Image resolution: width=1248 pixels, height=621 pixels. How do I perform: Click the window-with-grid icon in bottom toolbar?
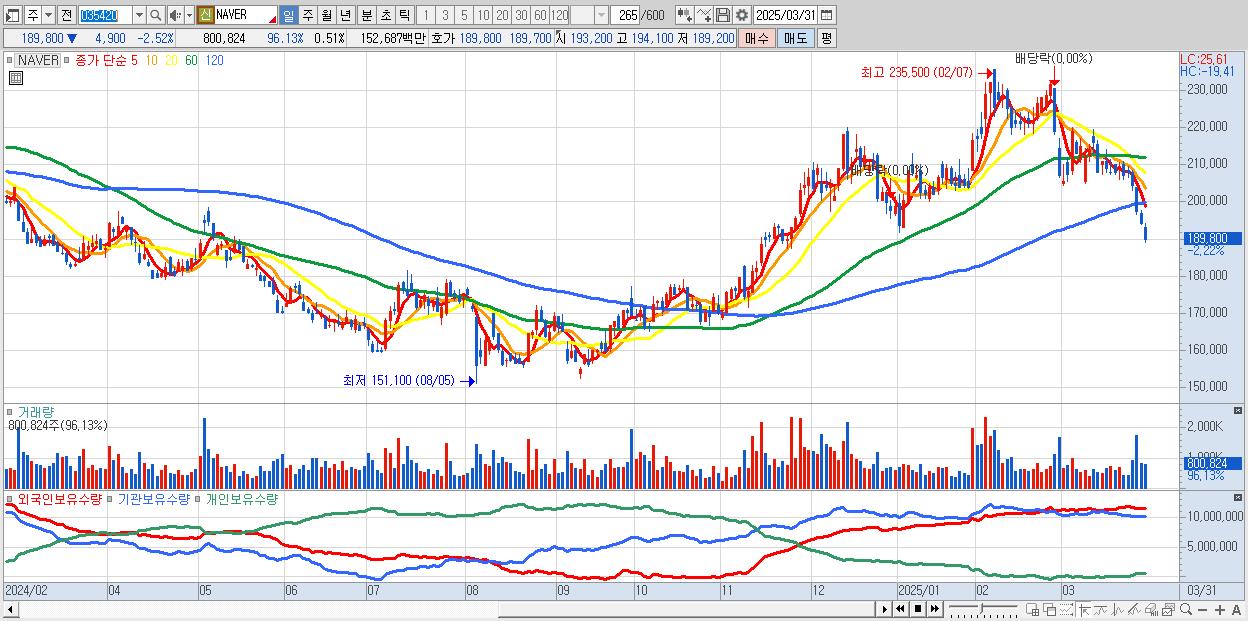point(1032,609)
